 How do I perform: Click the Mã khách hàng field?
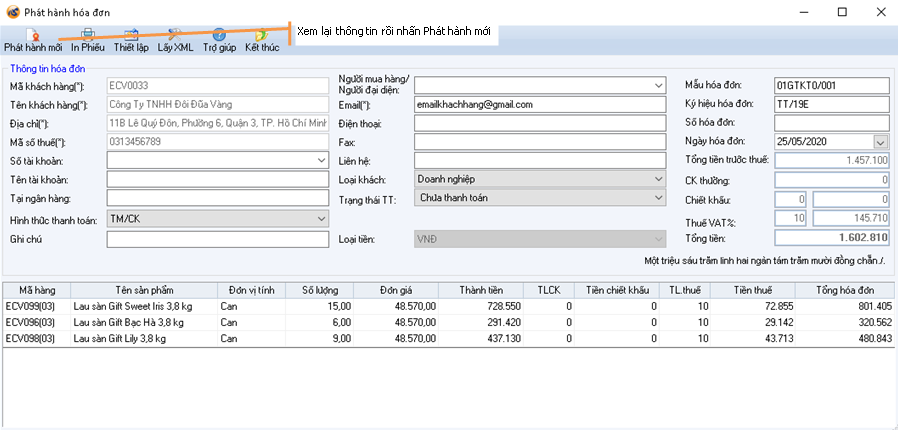coord(218,86)
